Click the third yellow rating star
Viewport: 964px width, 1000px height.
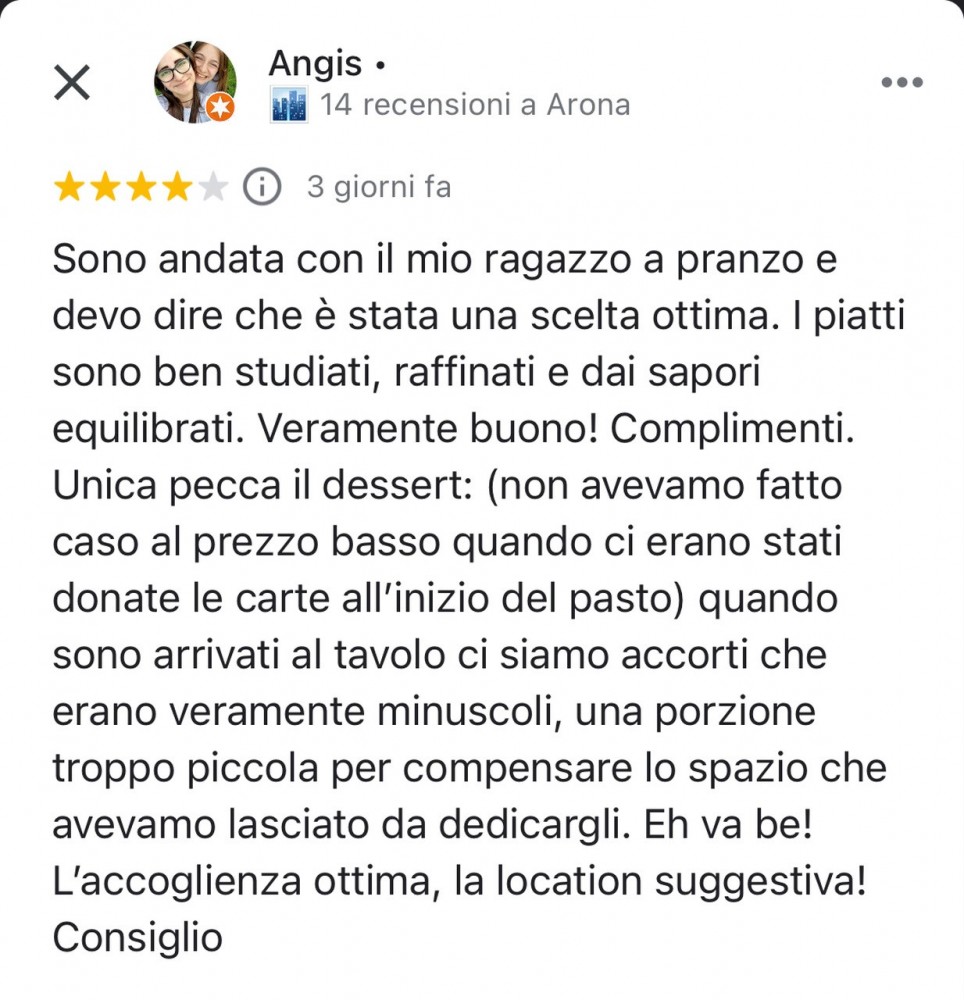(x=141, y=188)
